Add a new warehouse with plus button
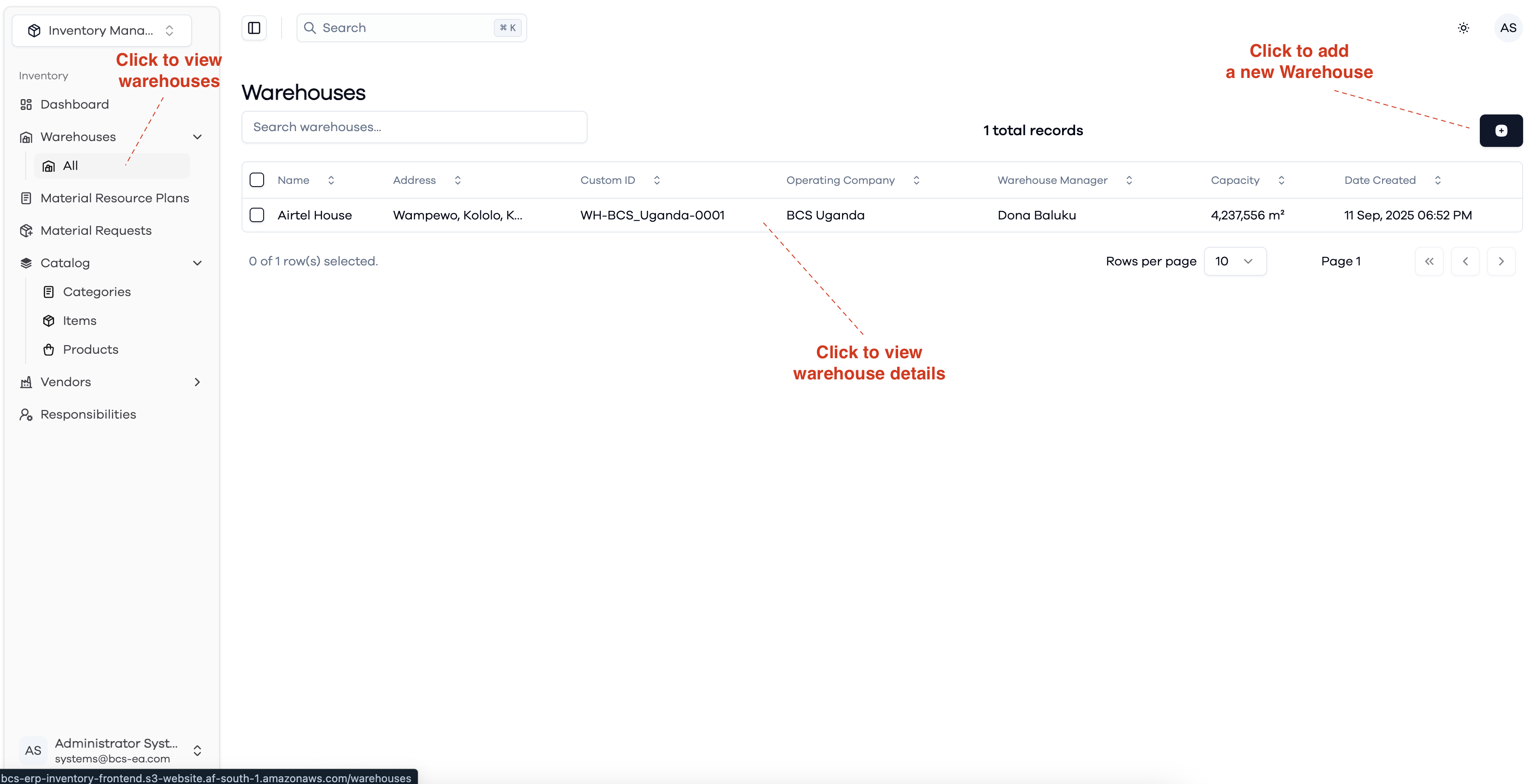The image size is (1533, 784). pyautogui.click(x=1501, y=130)
